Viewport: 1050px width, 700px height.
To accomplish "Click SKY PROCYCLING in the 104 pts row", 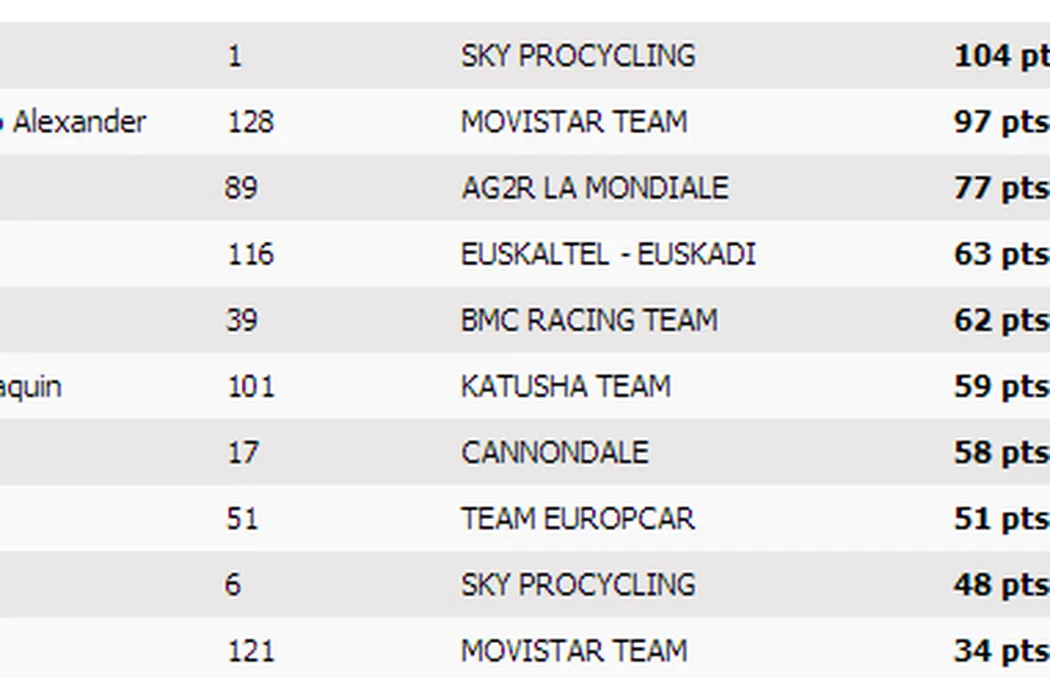I will point(577,56).
